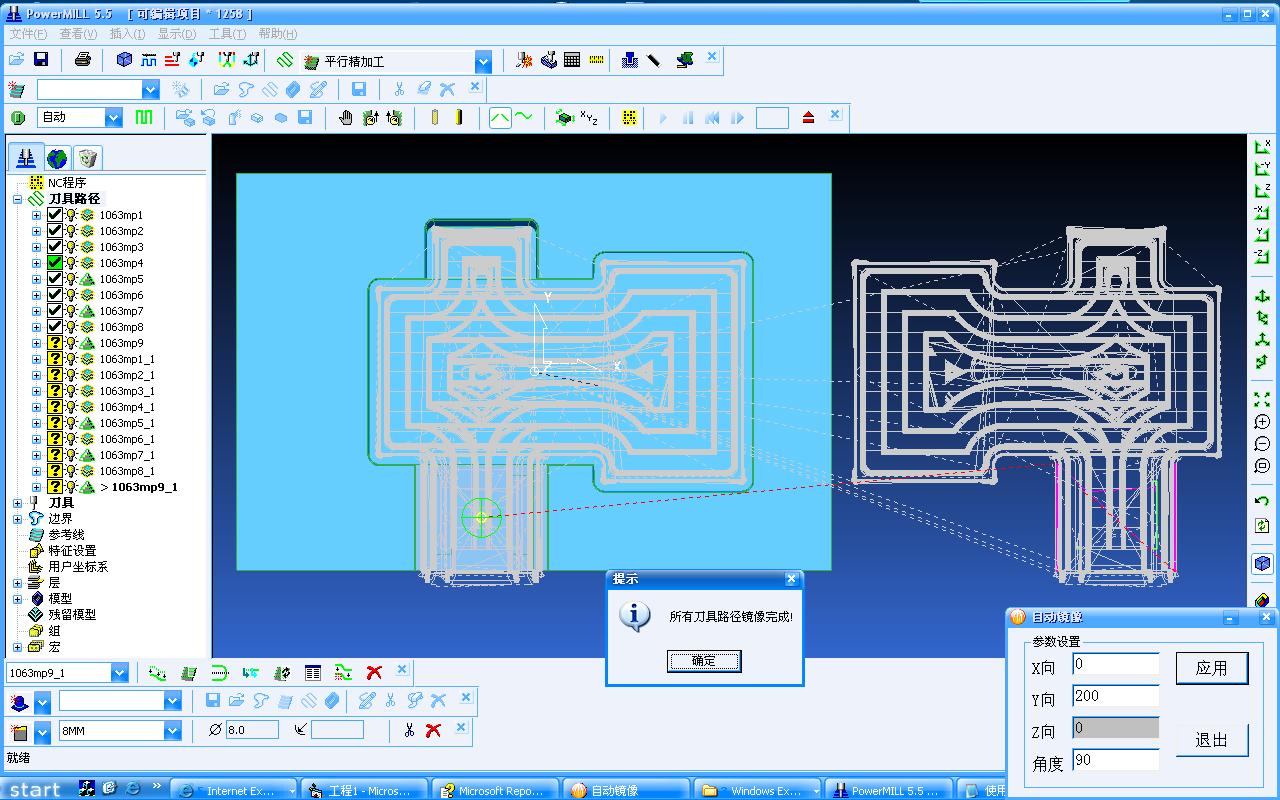1280x800 pixels.
Task: Toggle the checkbox for 1063mp3
Action: pyautogui.click(x=54, y=247)
